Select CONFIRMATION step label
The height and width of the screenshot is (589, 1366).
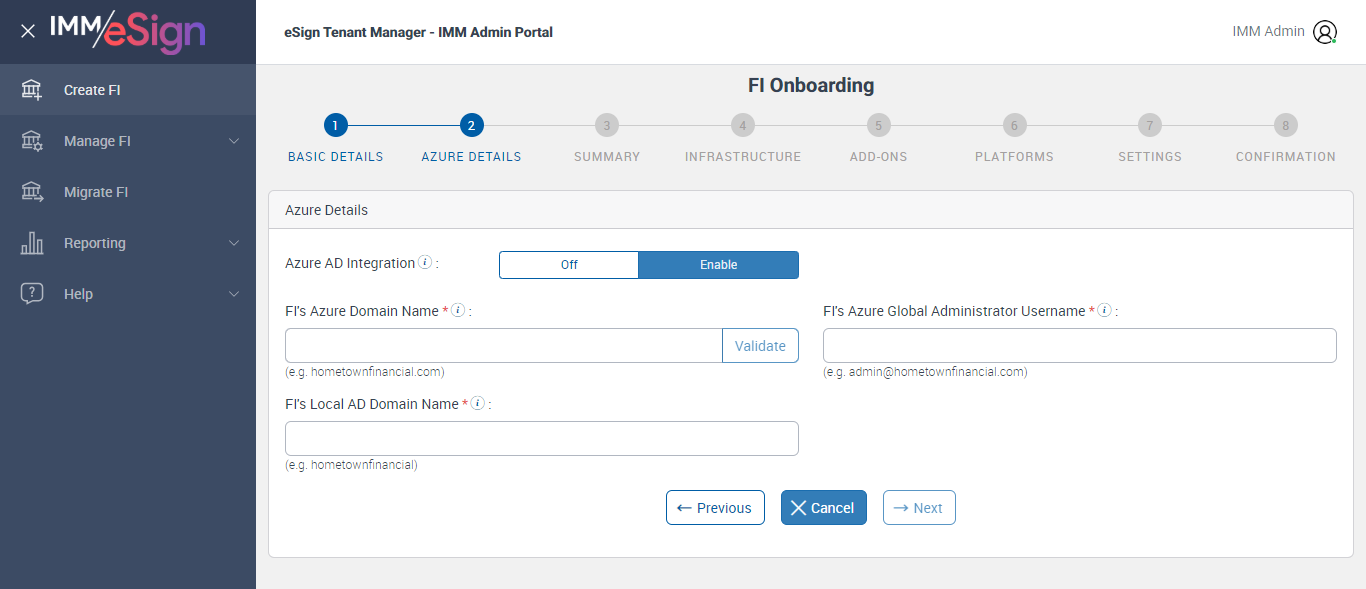tap(1286, 157)
